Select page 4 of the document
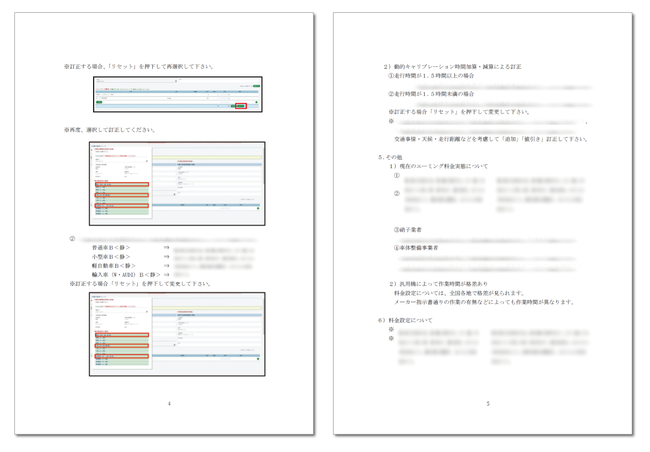650x452 pixels. 164,224
